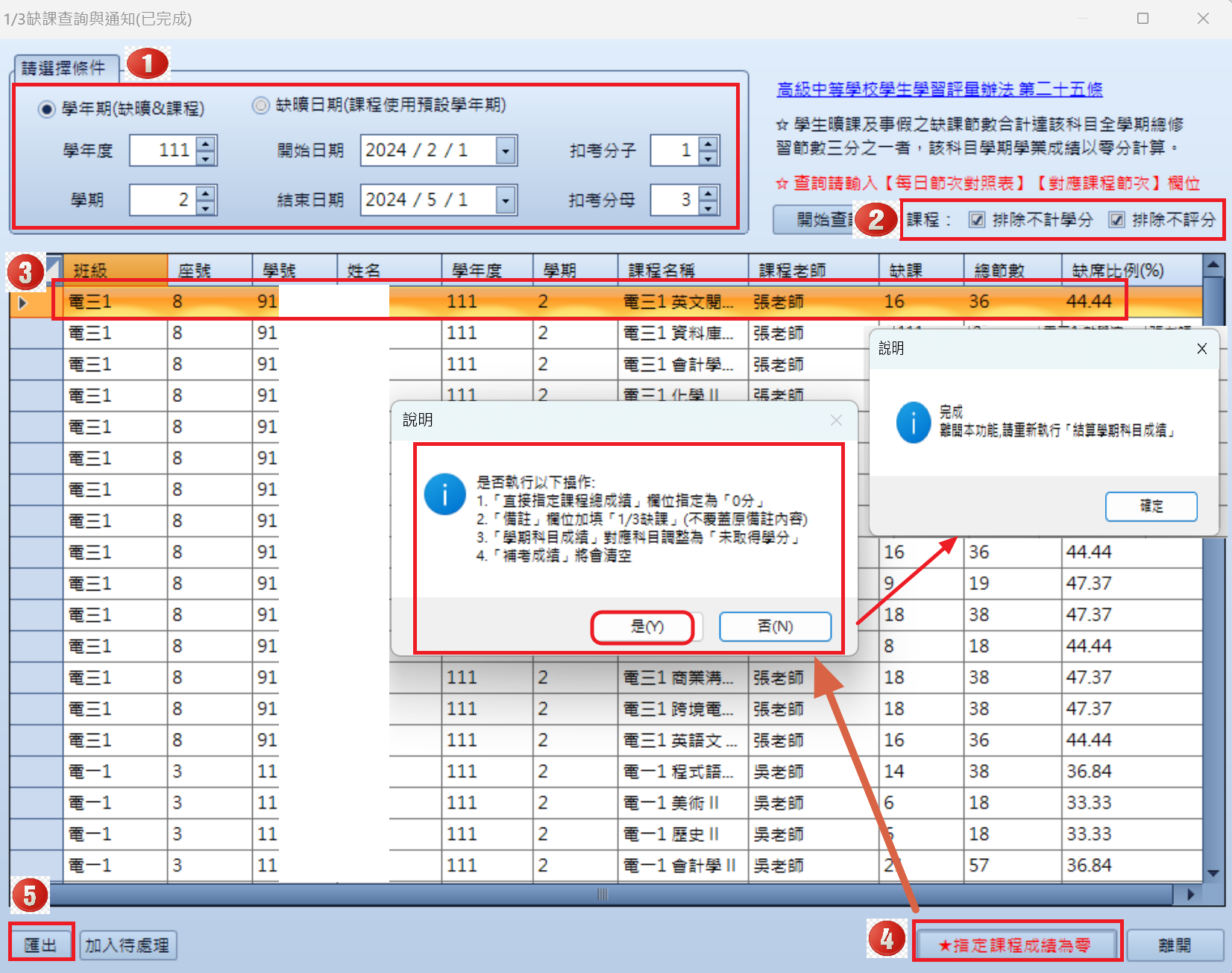Image resolution: width=1232 pixels, height=973 pixels.
Task: Select the 電一1 程式語... course cell
Action: (683, 772)
